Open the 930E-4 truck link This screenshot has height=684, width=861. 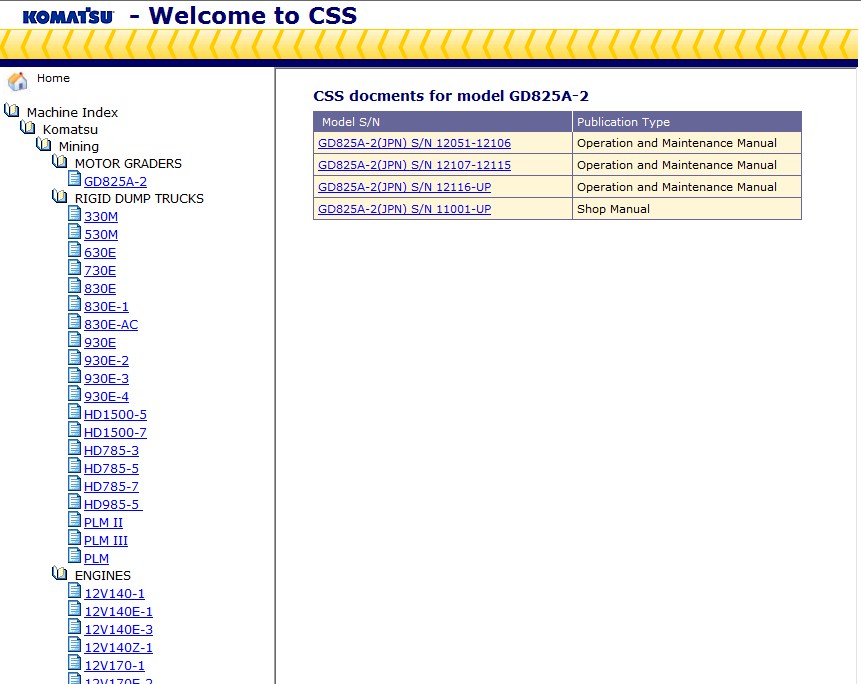click(x=107, y=396)
